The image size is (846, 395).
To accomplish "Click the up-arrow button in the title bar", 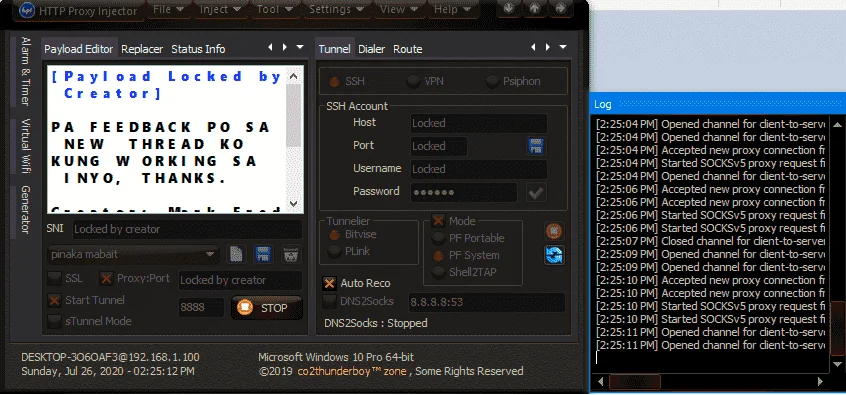I will [534, 8].
